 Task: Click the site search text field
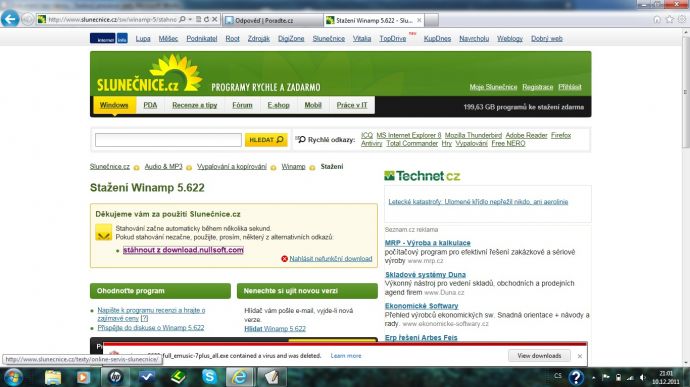(x=168, y=140)
